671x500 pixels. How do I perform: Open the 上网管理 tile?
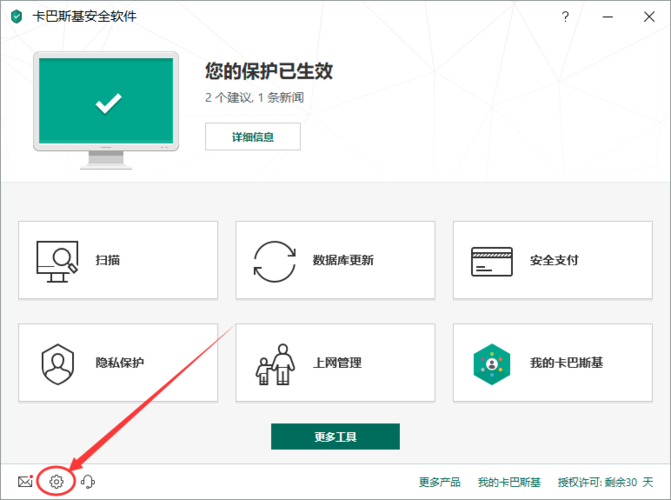pyautogui.click(x=335, y=363)
